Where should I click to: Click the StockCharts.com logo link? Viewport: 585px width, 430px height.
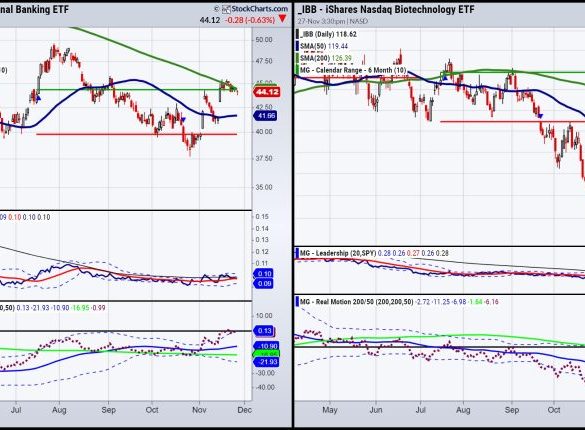point(255,9)
